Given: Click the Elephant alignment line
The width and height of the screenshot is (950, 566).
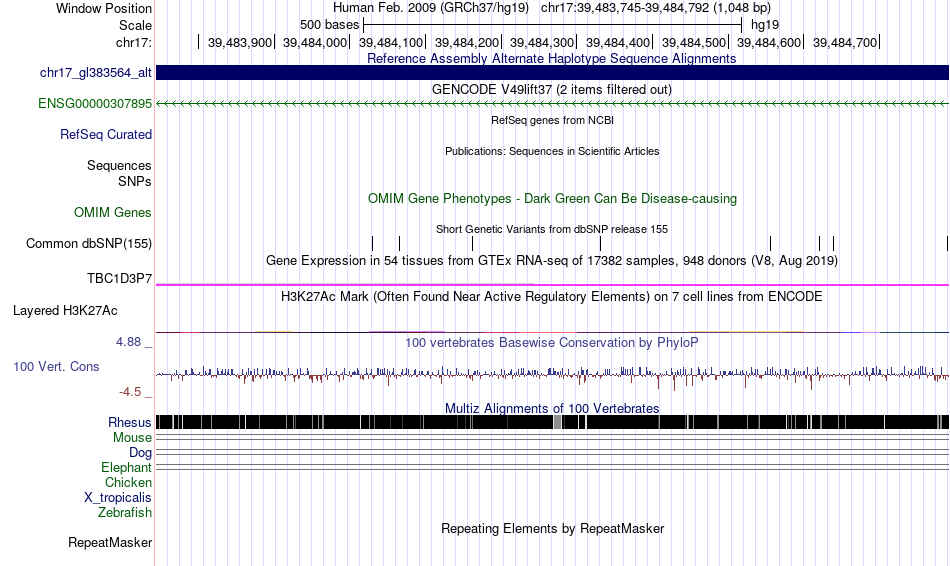Looking at the screenshot, I should pyautogui.click(x=553, y=467).
